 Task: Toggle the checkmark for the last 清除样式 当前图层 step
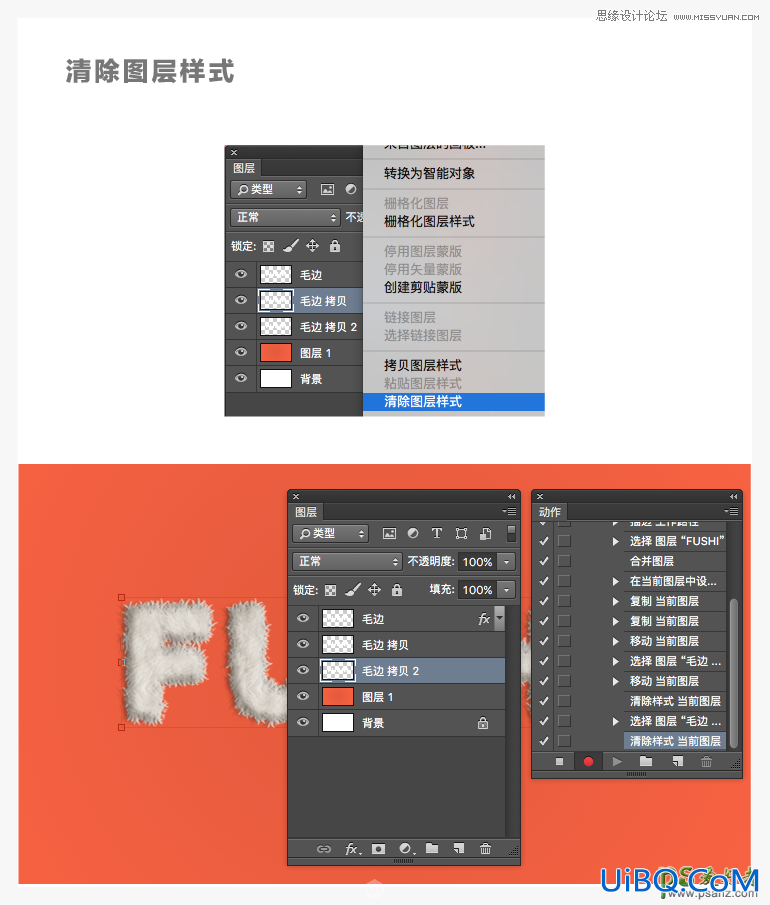544,741
